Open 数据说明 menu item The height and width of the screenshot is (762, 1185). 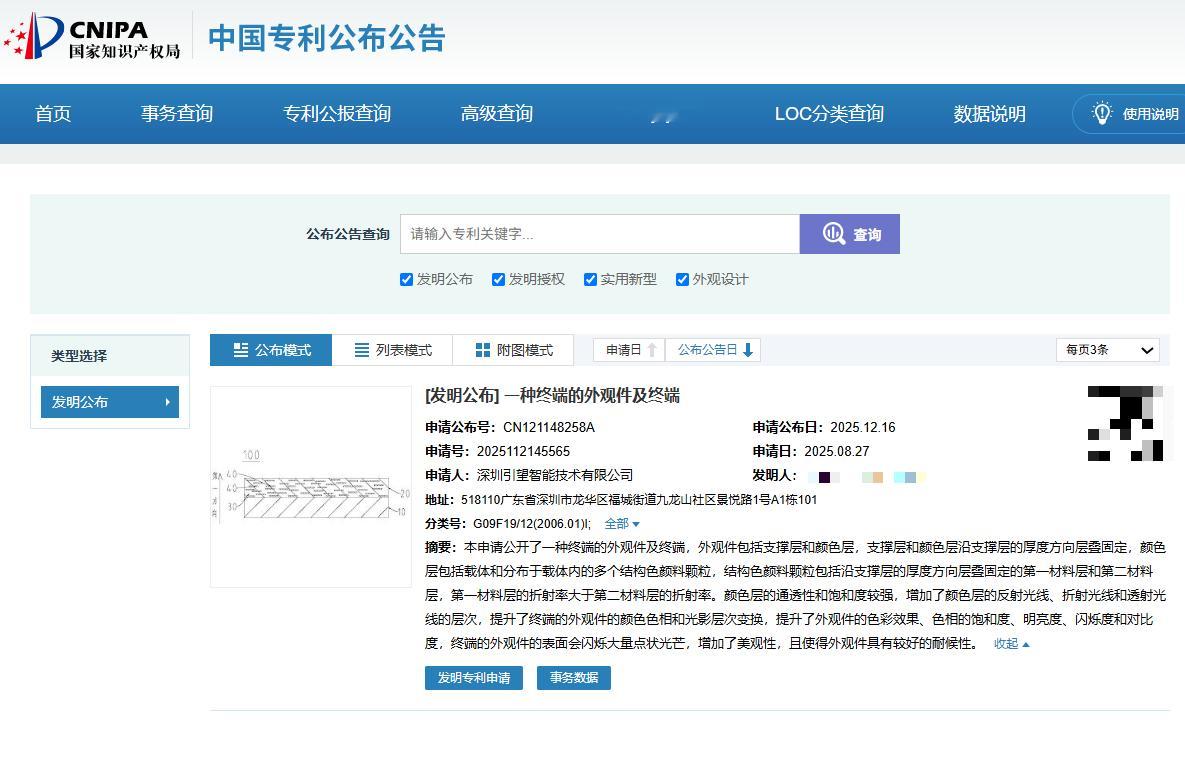coord(989,114)
